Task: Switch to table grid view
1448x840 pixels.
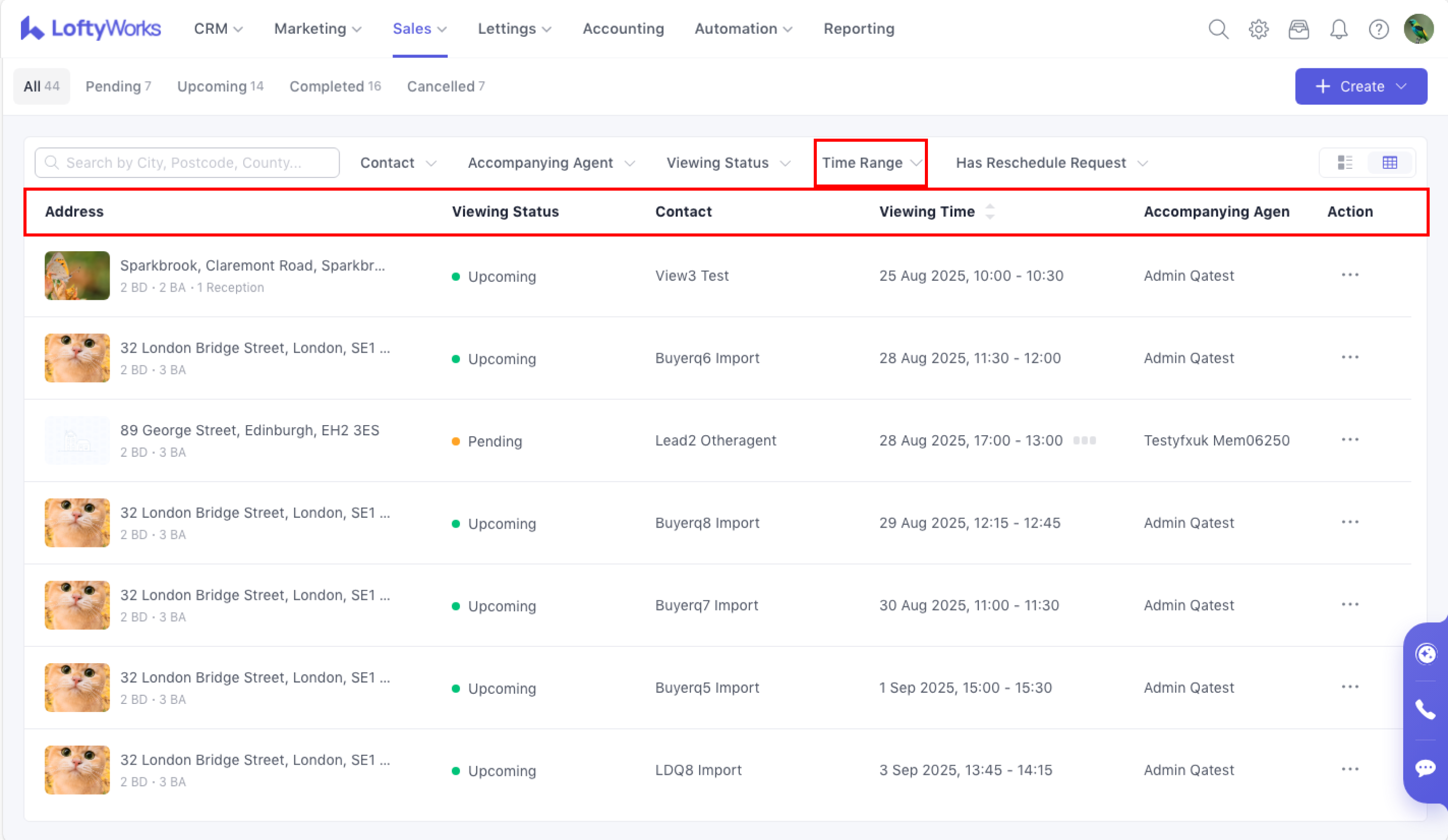Action: (1389, 163)
